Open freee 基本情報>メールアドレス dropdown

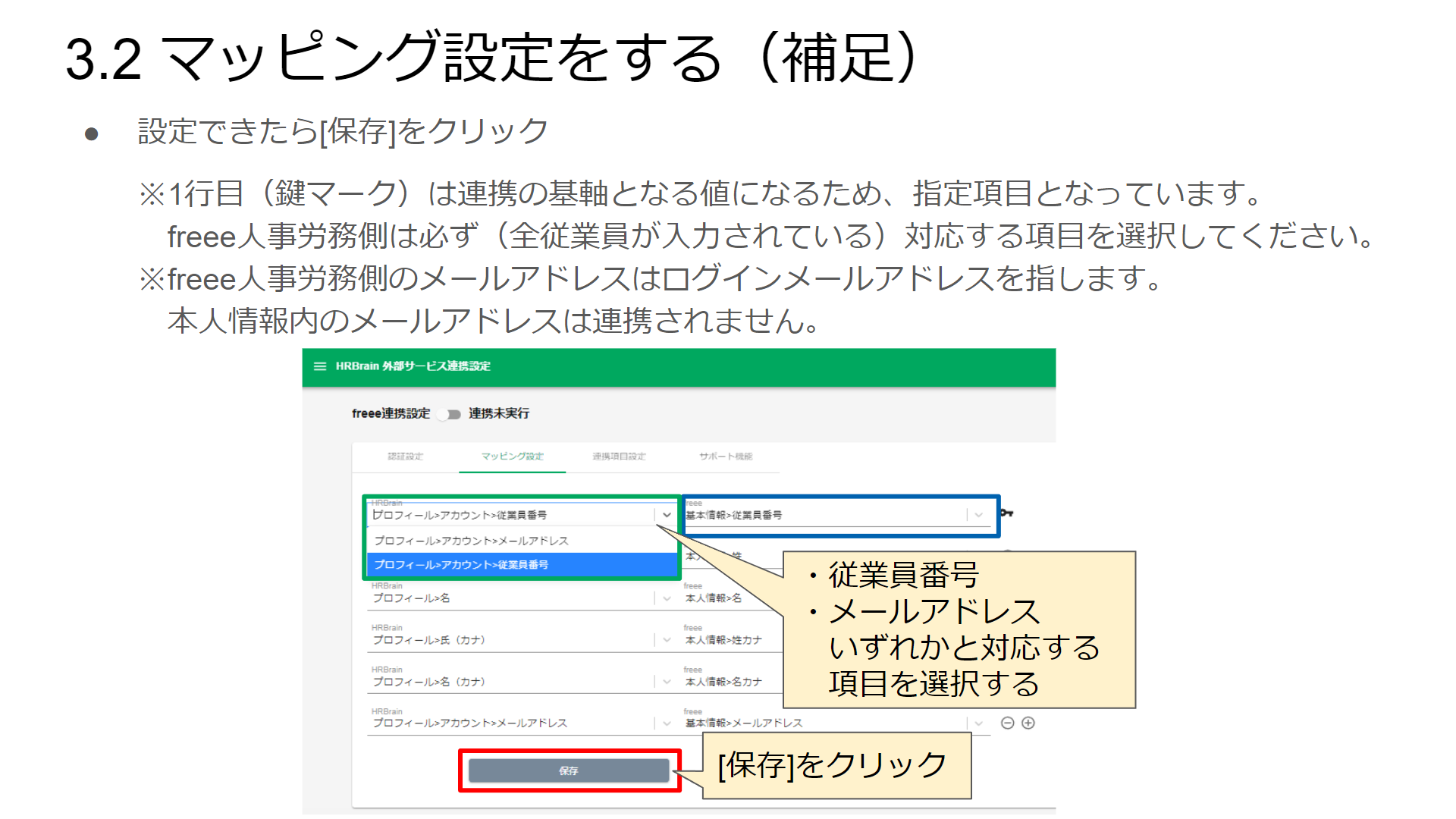pos(979,723)
